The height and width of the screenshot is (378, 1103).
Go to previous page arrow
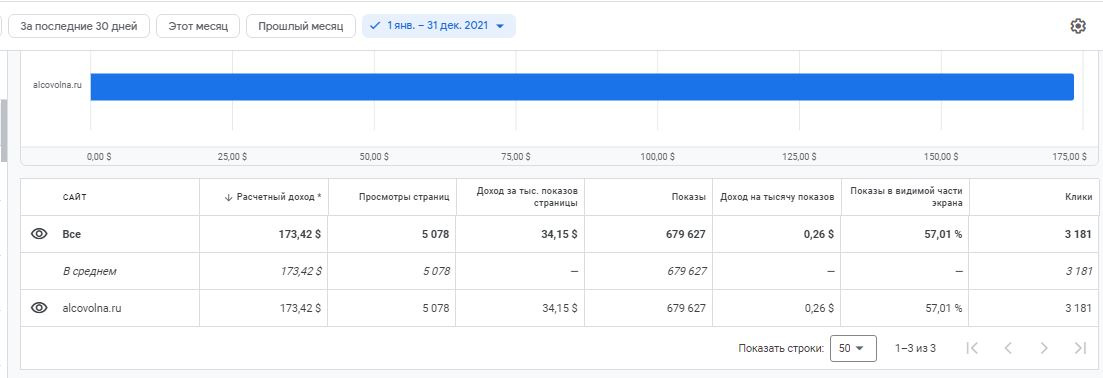(x=1008, y=348)
